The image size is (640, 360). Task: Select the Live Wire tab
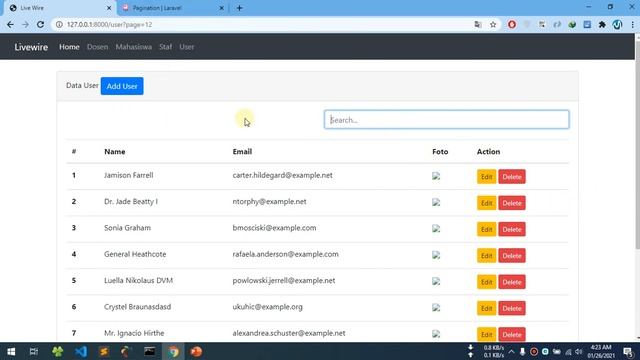[x=59, y=8]
